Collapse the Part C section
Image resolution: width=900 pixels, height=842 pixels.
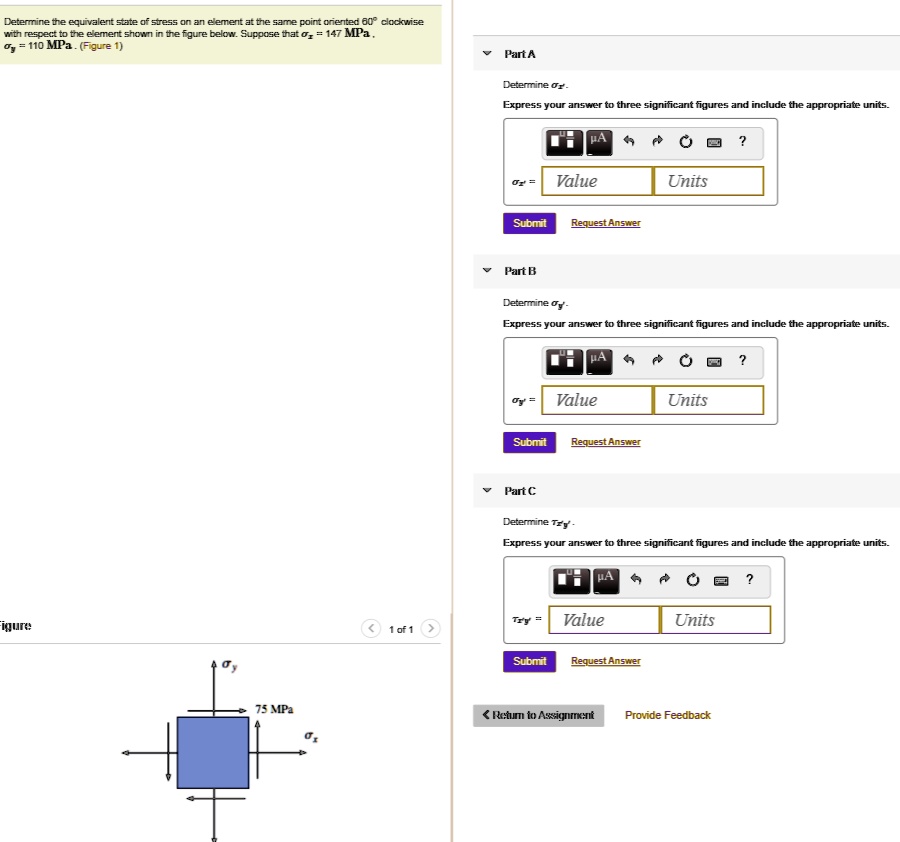486,491
